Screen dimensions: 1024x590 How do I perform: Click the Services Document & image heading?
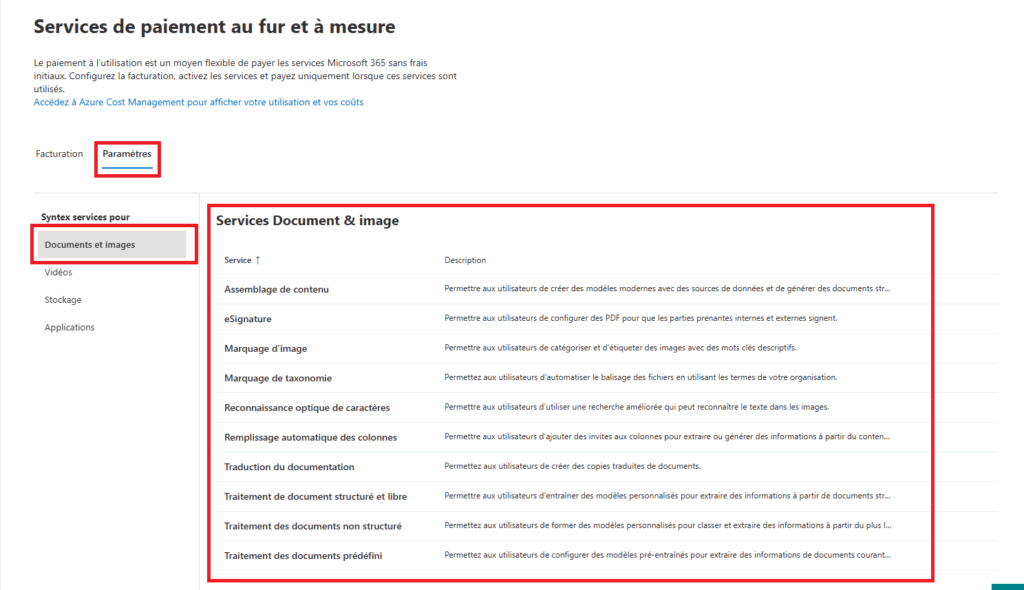(308, 221)
